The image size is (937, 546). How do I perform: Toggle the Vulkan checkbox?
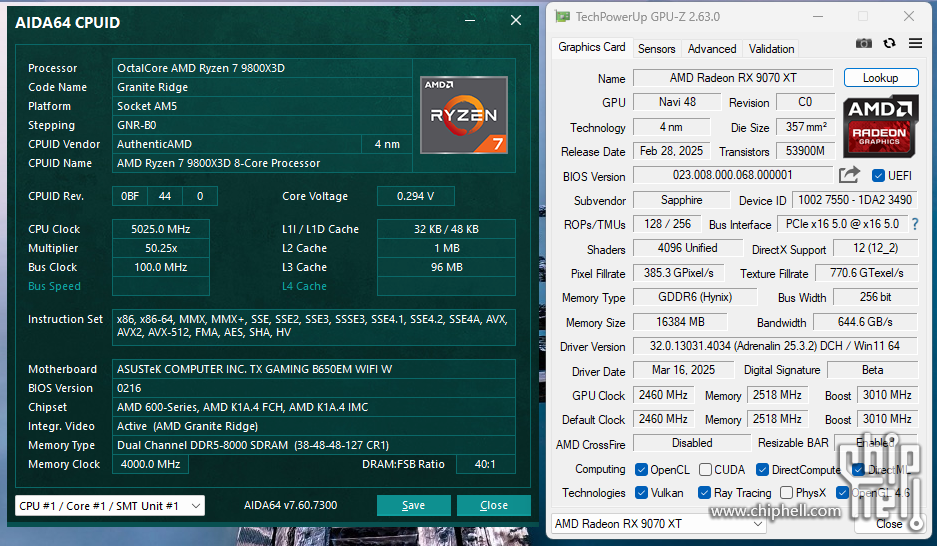click(x=641, y=493)
